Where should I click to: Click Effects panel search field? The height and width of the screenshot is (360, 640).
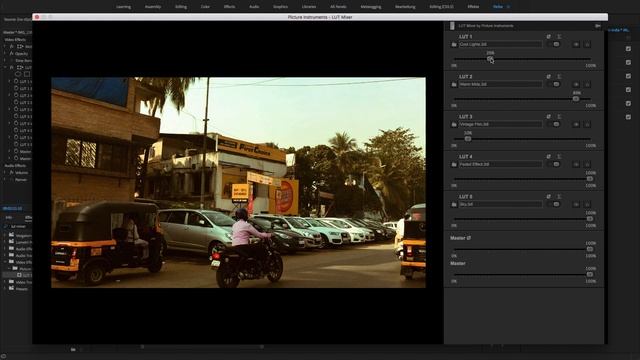18,227
